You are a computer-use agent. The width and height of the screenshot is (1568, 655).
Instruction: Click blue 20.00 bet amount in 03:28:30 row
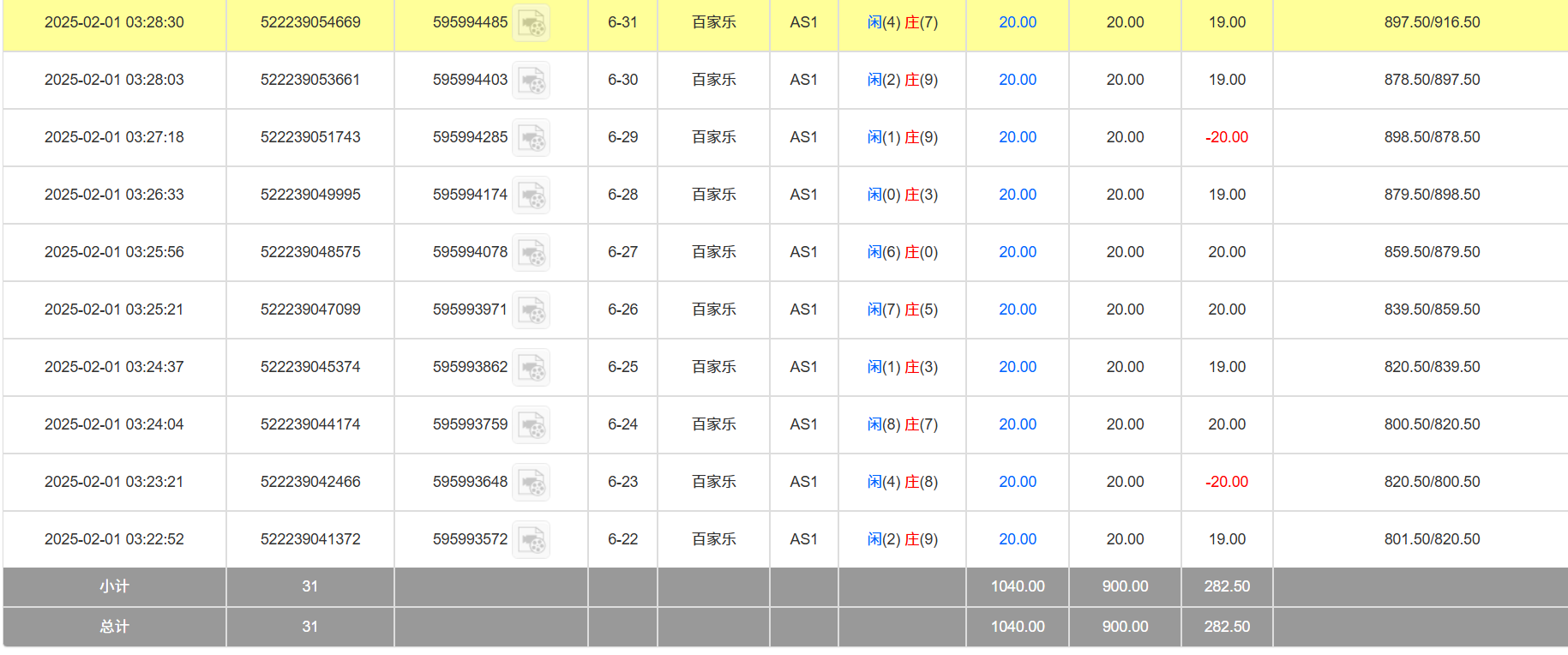(1018, 22)
